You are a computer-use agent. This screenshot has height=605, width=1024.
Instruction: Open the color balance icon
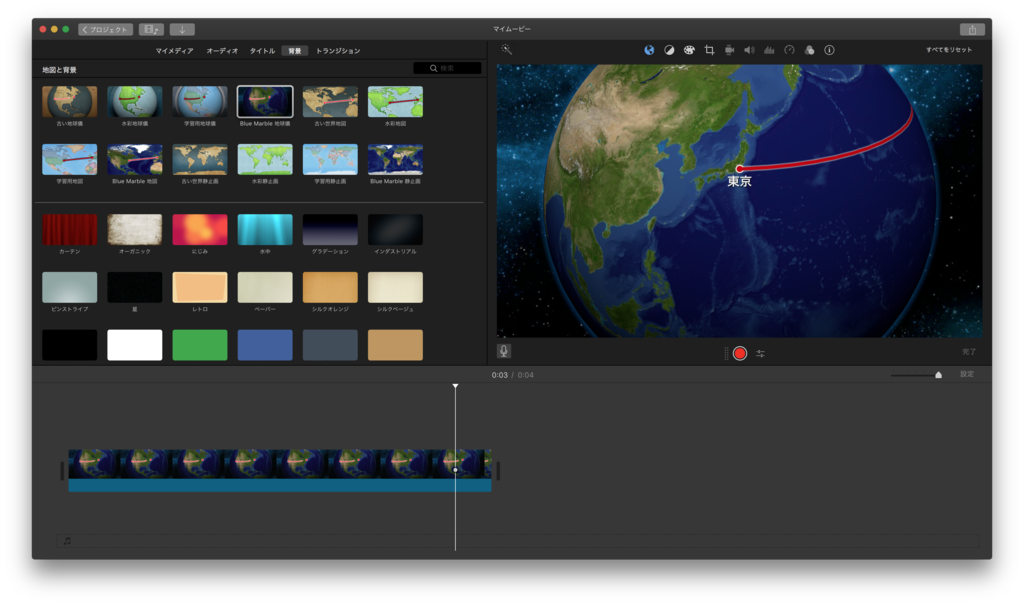point(669,50)
